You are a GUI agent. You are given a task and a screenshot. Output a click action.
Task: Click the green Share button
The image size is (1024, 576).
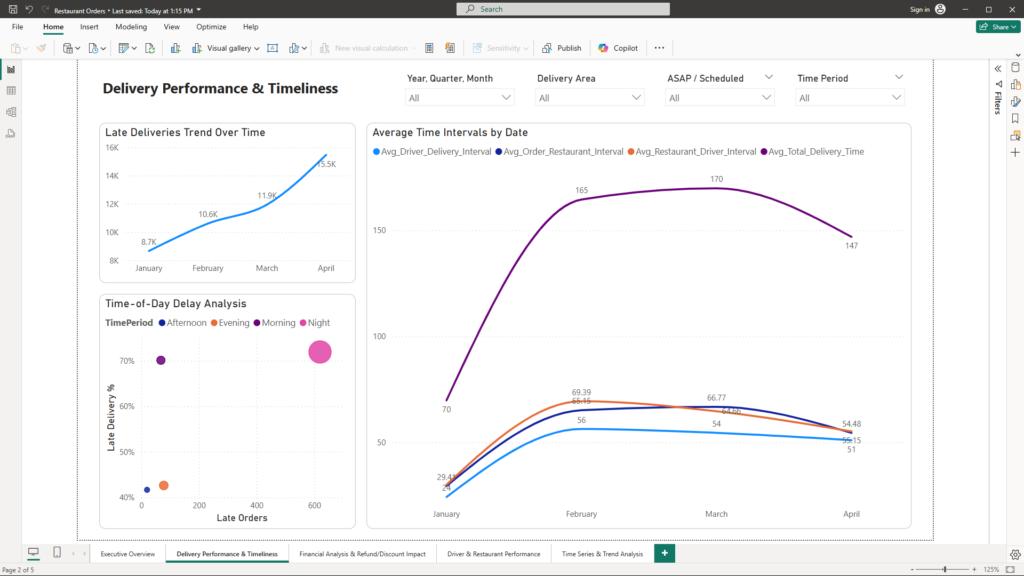(x=997, y=27)
